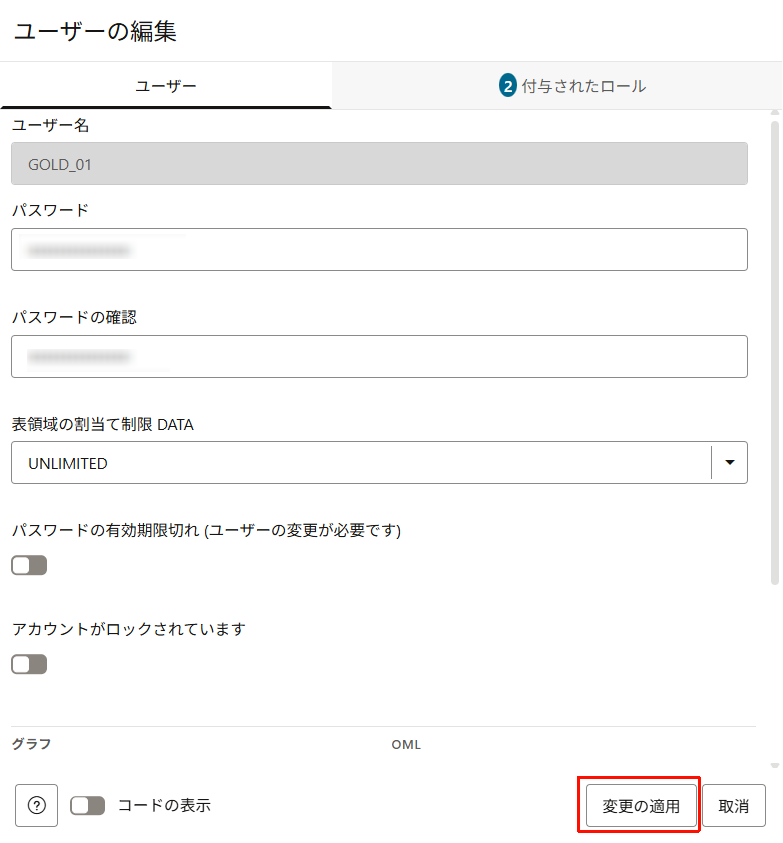Click the 変更の適用 button

[641, 805]
